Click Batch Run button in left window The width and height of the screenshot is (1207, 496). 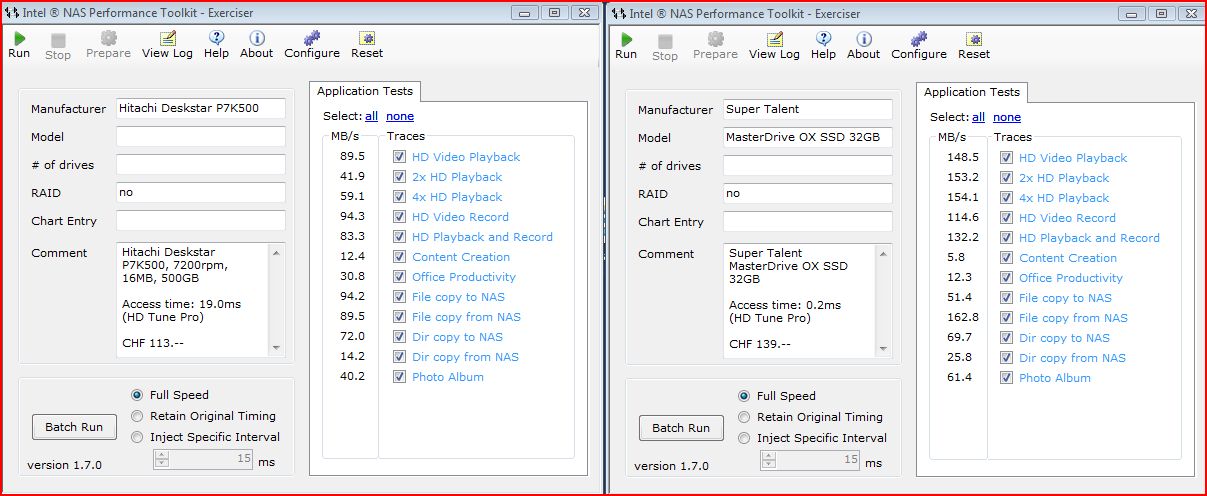(74, 427)
